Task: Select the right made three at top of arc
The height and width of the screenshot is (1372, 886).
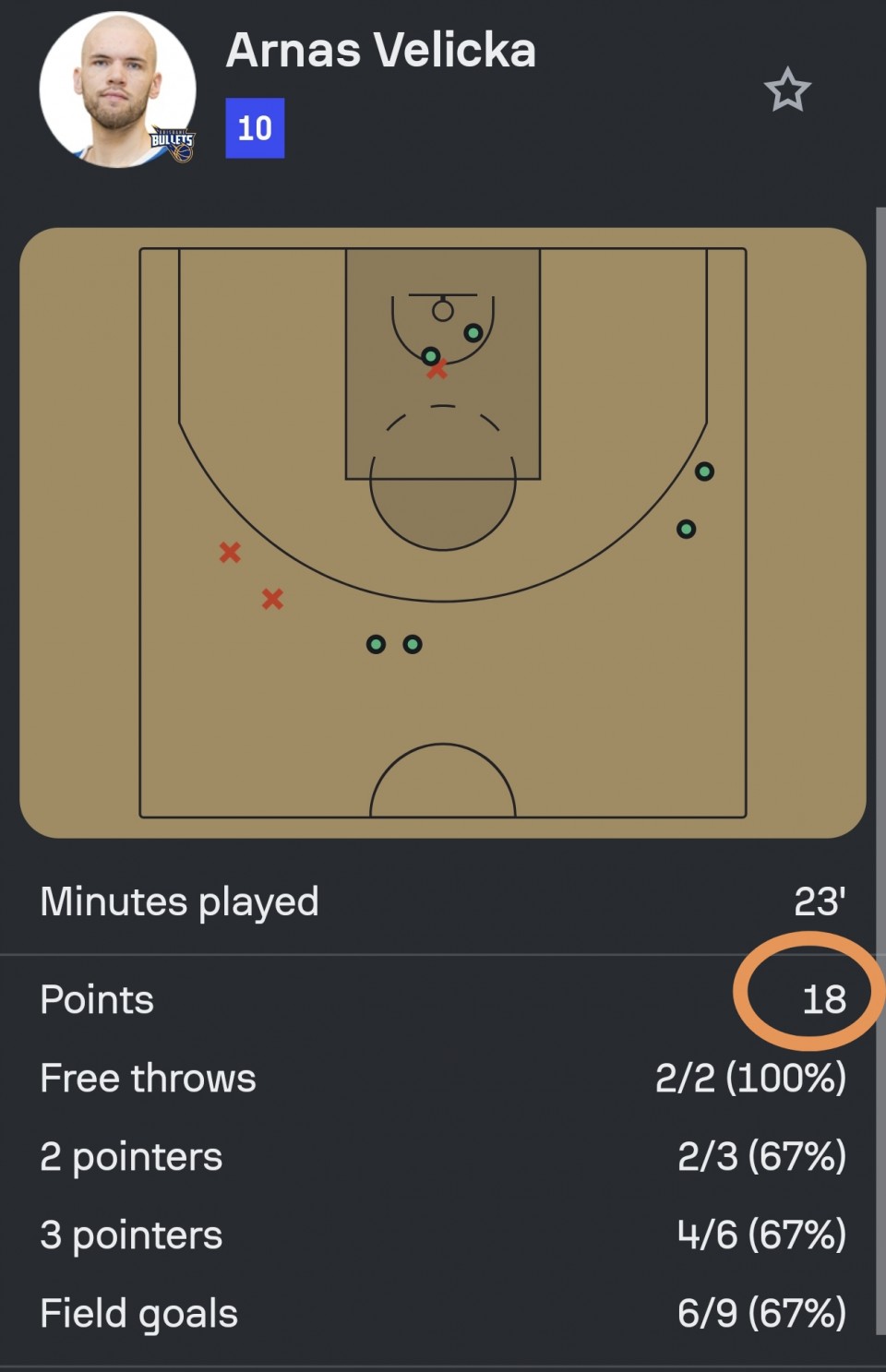Action: tap(413, 644)
